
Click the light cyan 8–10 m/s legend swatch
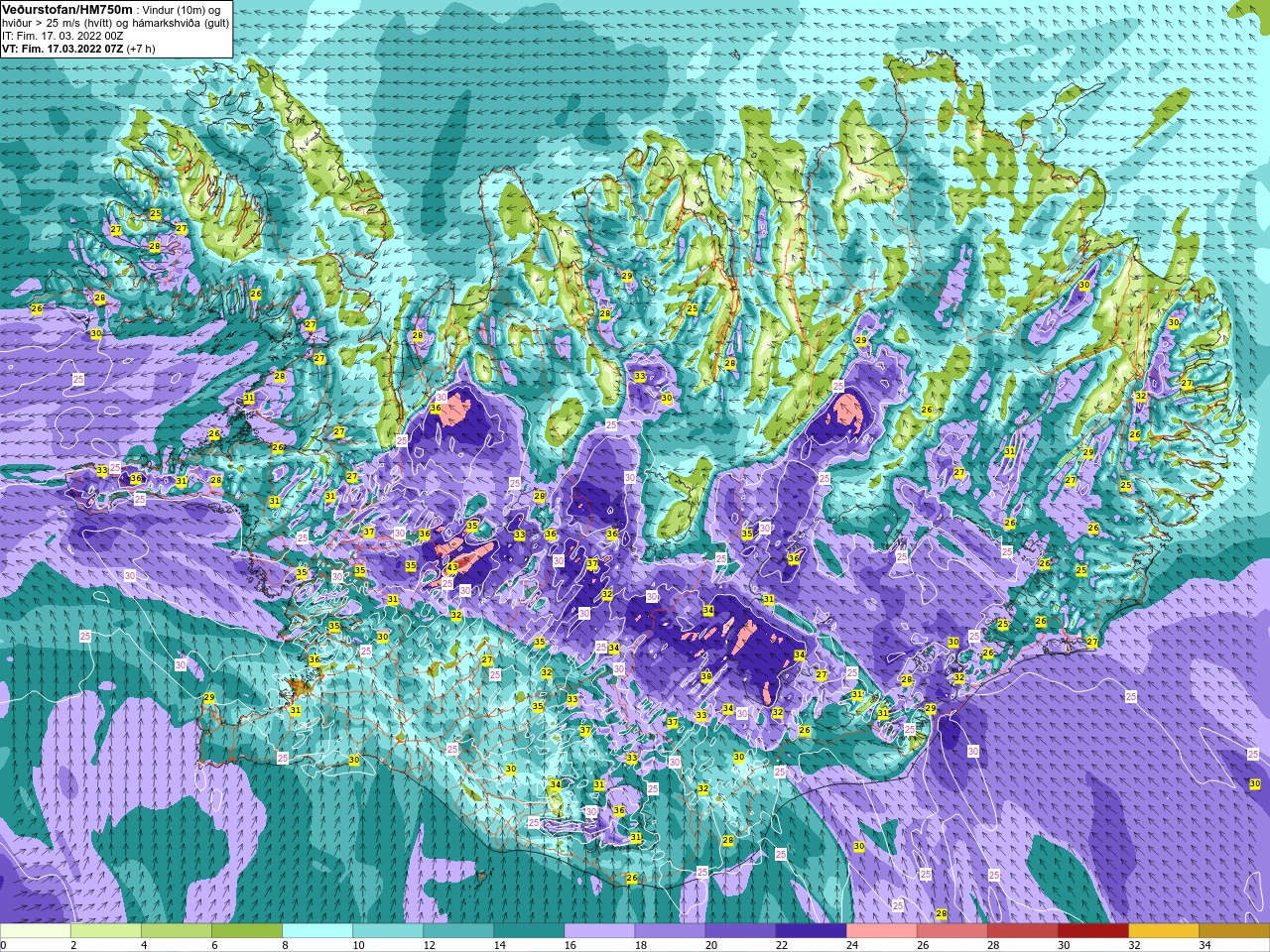coord(317,931)
